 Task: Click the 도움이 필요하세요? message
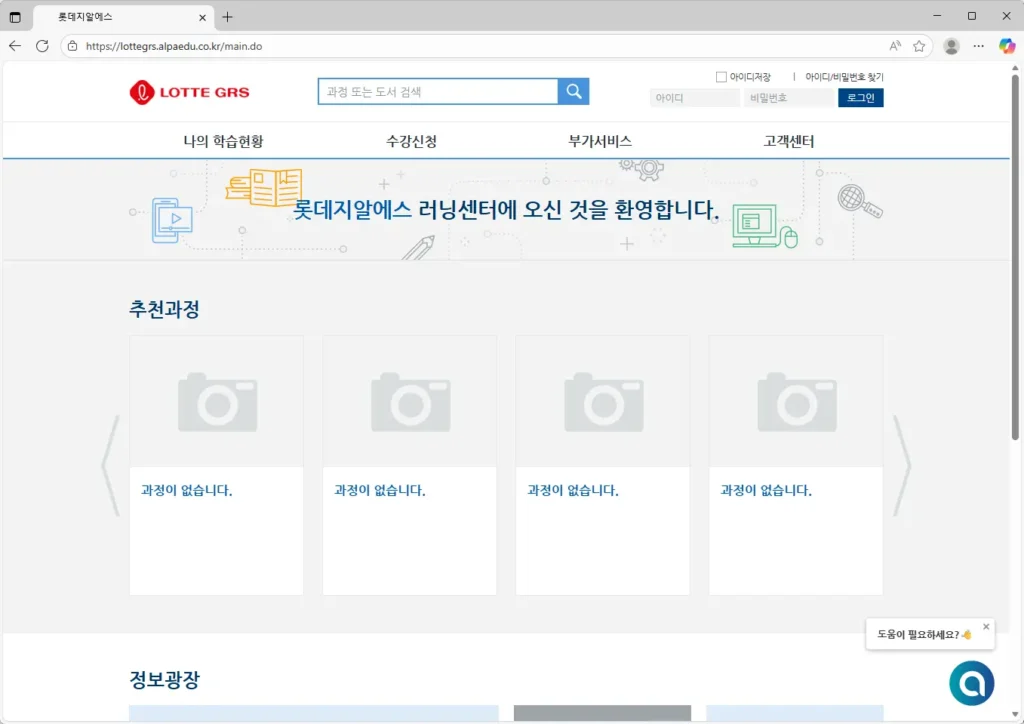[x=924, y=635]
